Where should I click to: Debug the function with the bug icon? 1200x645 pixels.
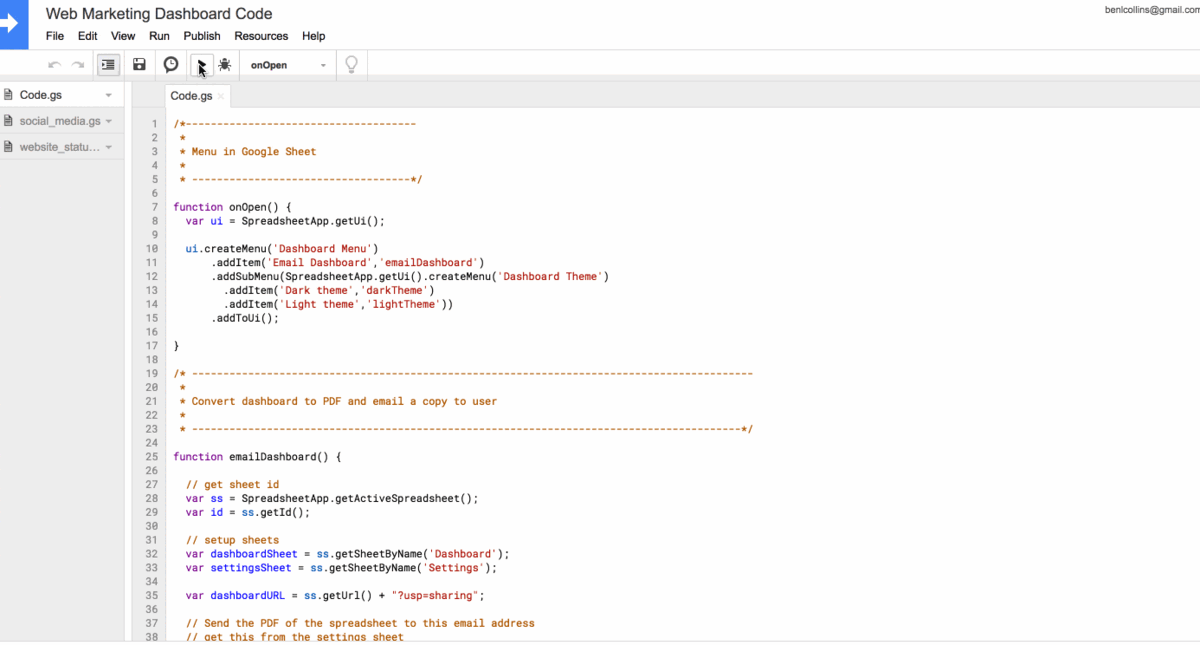click(225, 65)
